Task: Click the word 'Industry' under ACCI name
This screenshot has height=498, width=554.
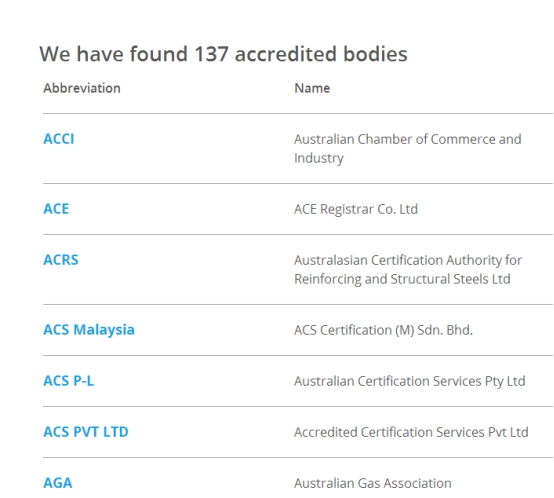Action: pyautogui.click(x=319, y=158)
